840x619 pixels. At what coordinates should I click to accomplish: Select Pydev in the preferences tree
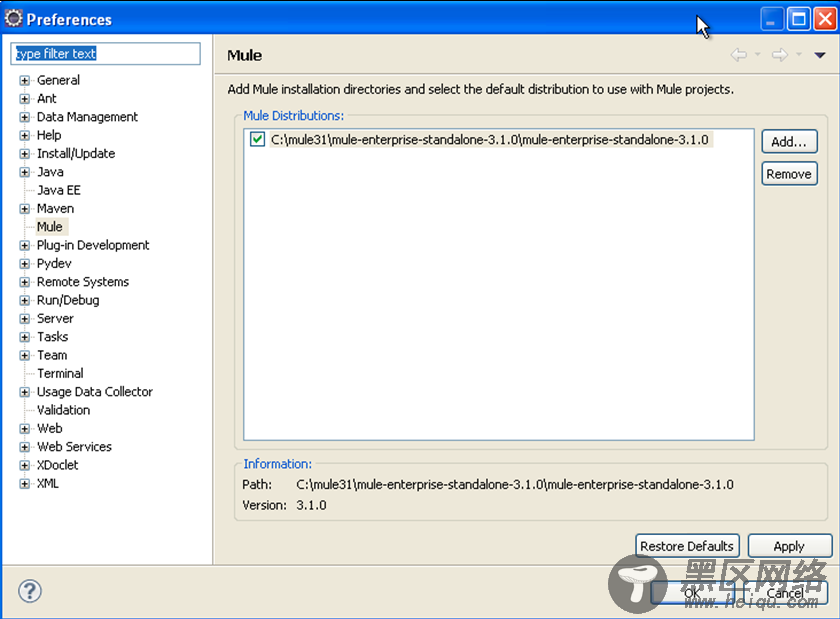pyautogui.click(x=54, y=264)
